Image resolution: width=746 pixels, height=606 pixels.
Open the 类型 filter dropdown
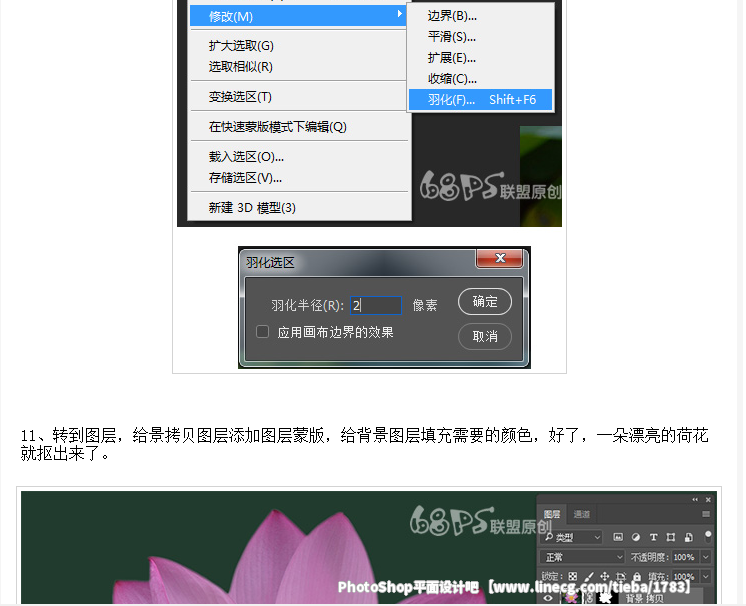pos(572,538)
